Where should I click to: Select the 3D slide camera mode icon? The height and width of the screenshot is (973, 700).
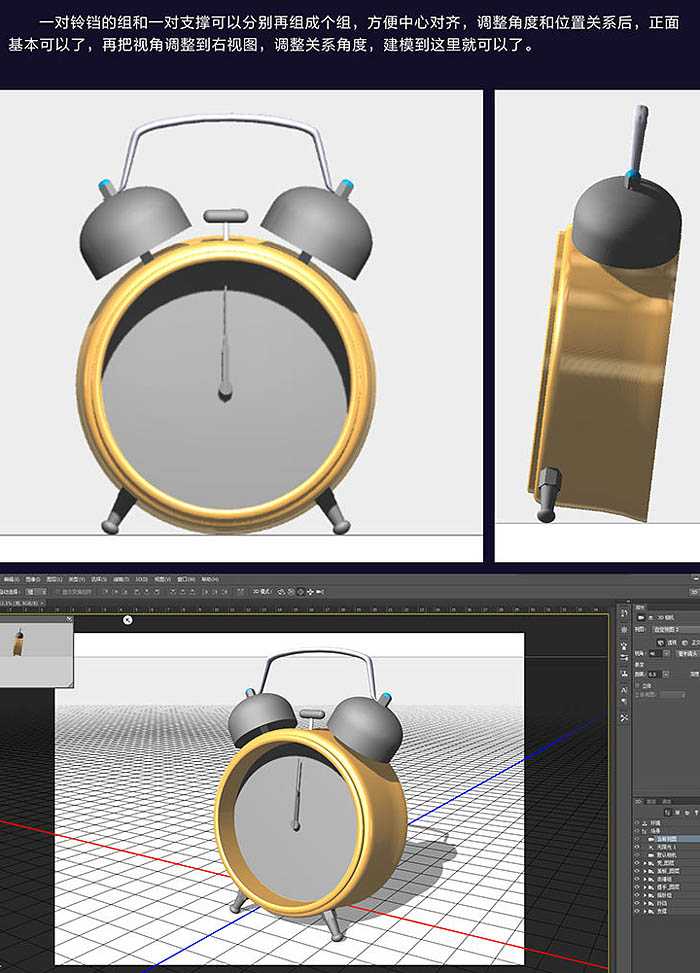point(310,592)
